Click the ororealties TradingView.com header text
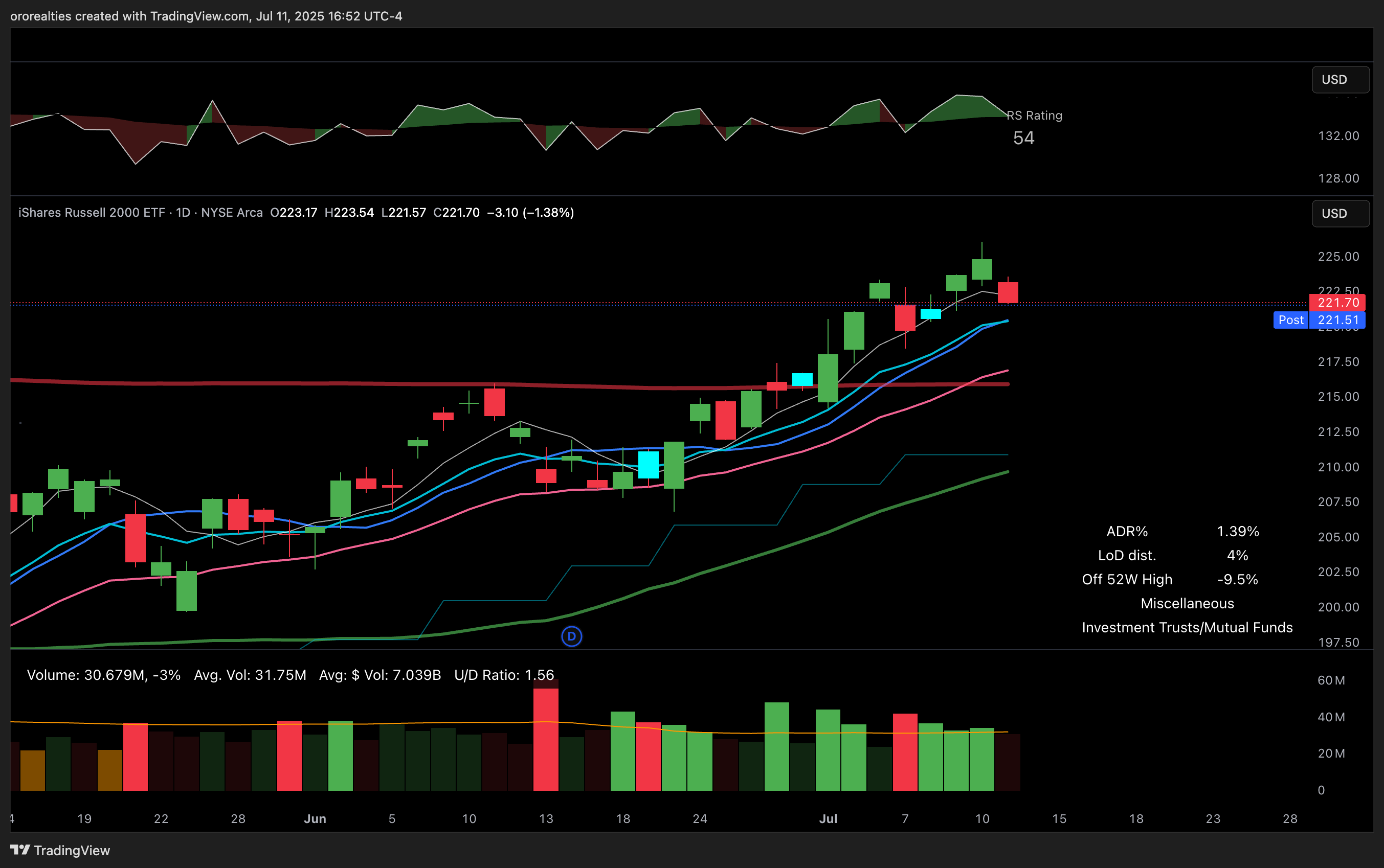The image size is (1384, 868). pyautogui.click(x=206, y=16)
